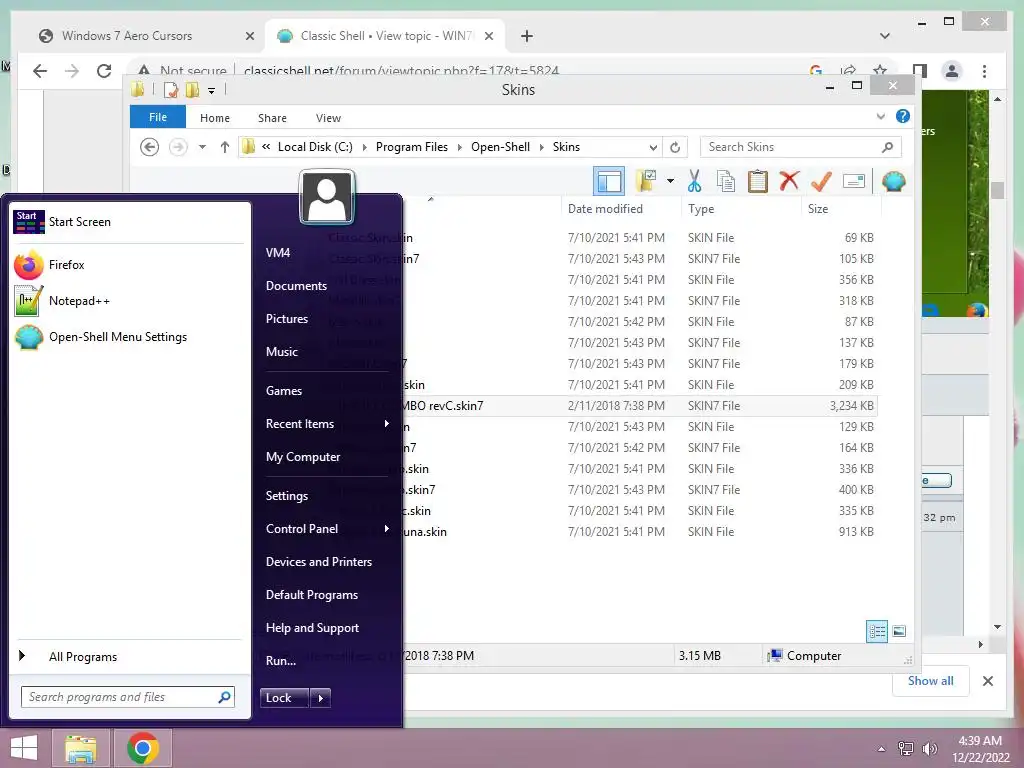Switch to Large icons view icon
1024x768 pixels.
(x=899, y=631)
